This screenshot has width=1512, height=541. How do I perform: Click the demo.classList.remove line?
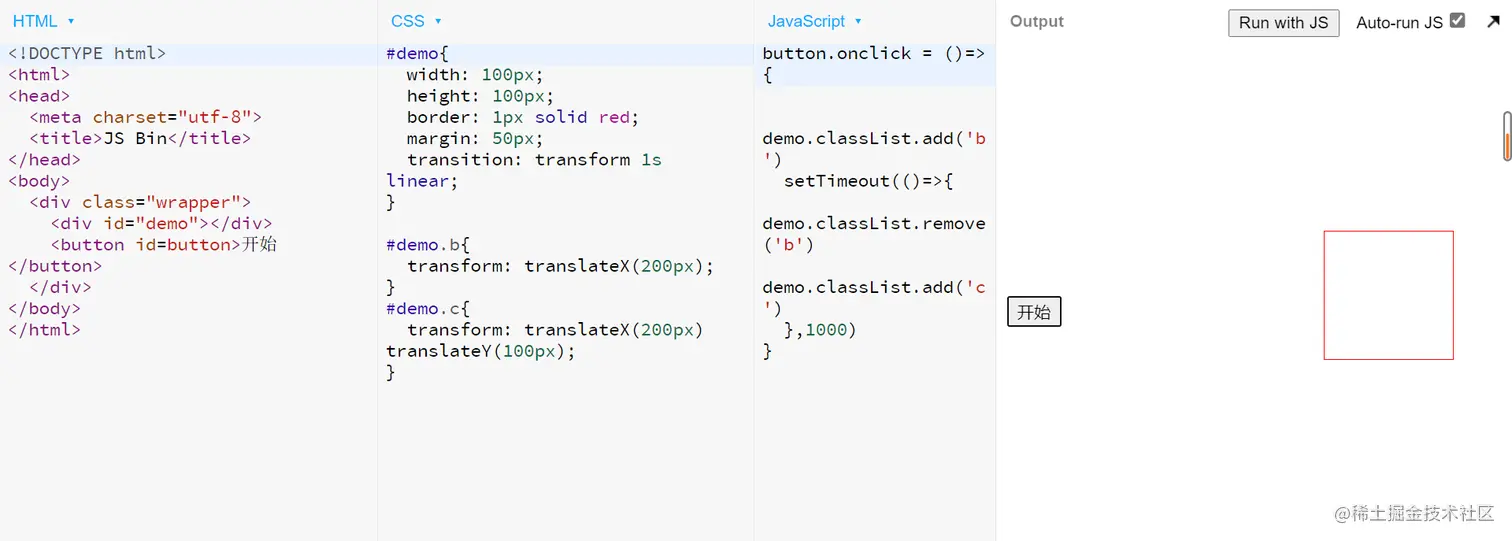click(x=874, y=224)
